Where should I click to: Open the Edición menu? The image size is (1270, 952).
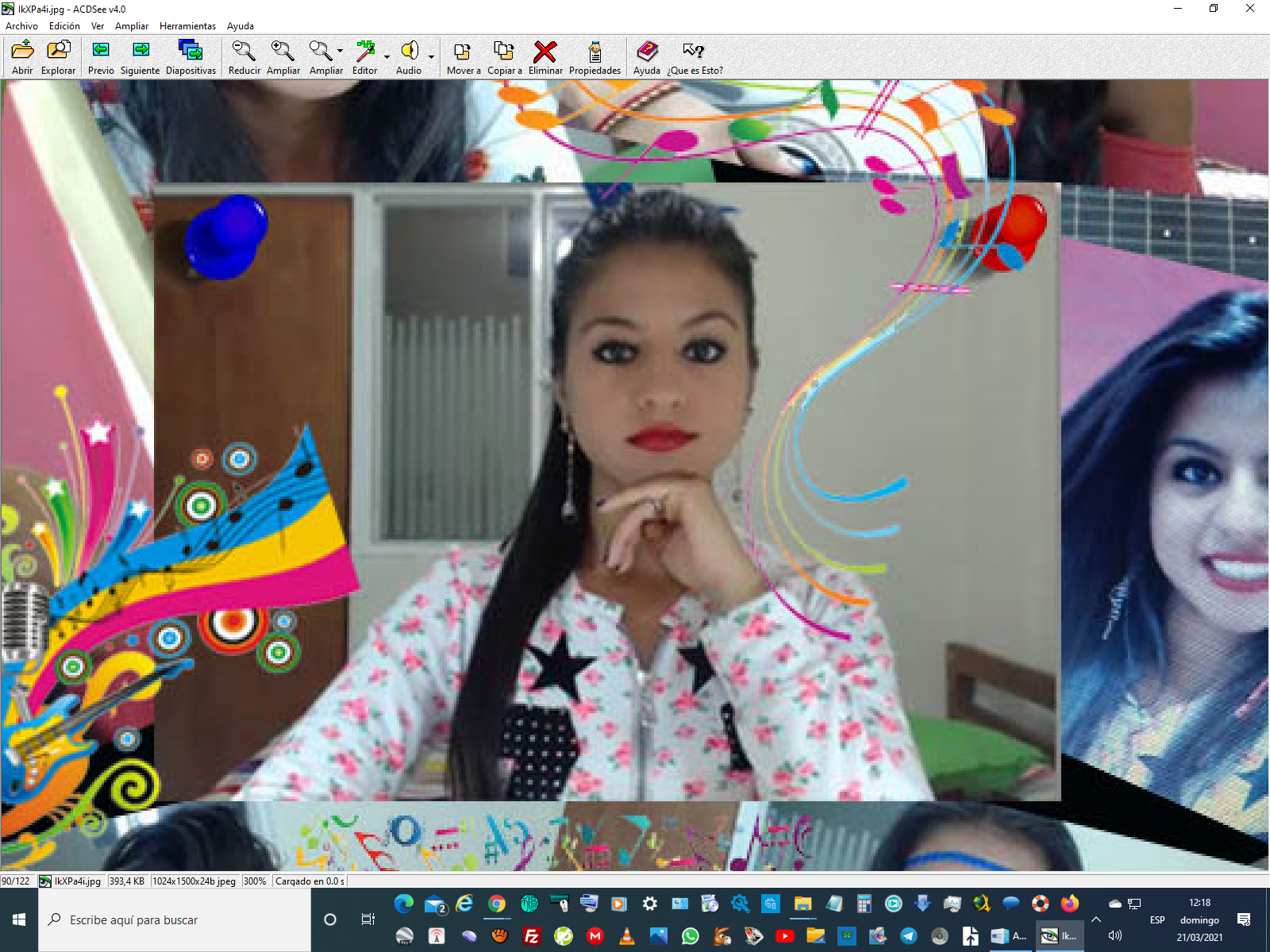[x=64, y=26]
